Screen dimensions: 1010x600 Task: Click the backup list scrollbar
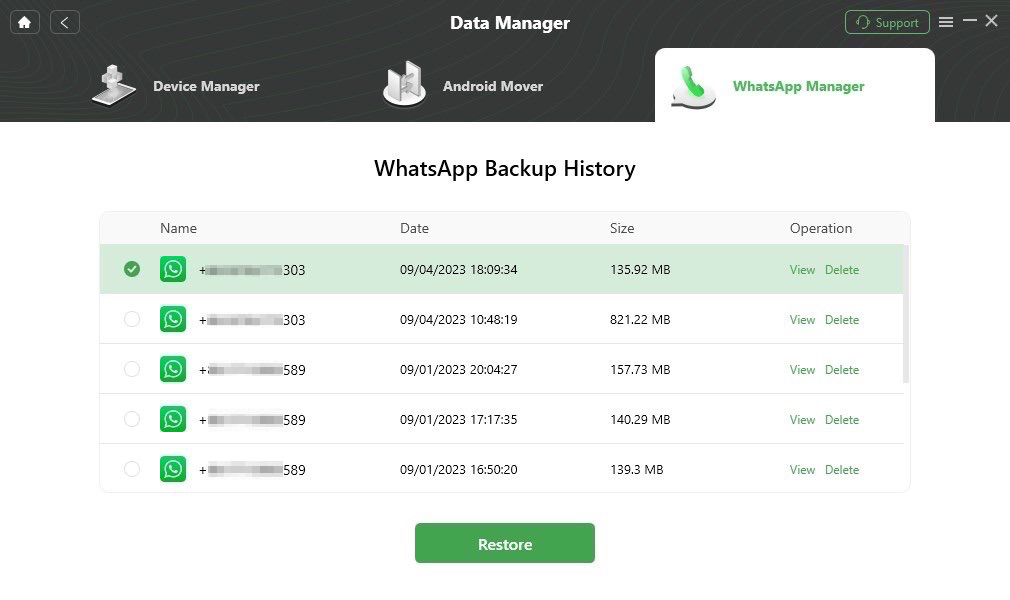[906, 314]
